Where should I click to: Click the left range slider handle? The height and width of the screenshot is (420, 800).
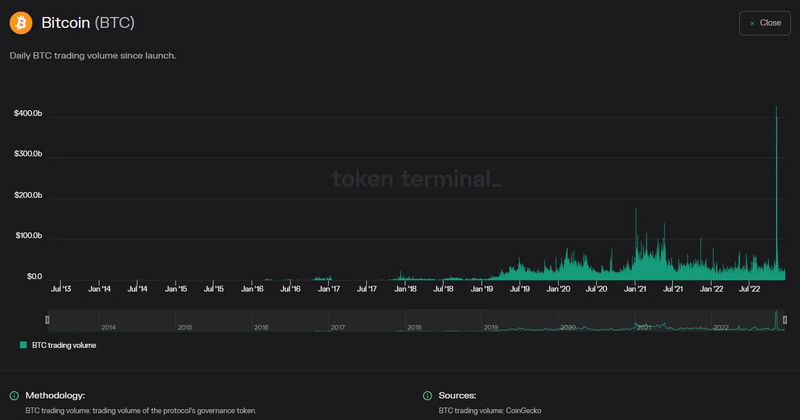[47, 319]
